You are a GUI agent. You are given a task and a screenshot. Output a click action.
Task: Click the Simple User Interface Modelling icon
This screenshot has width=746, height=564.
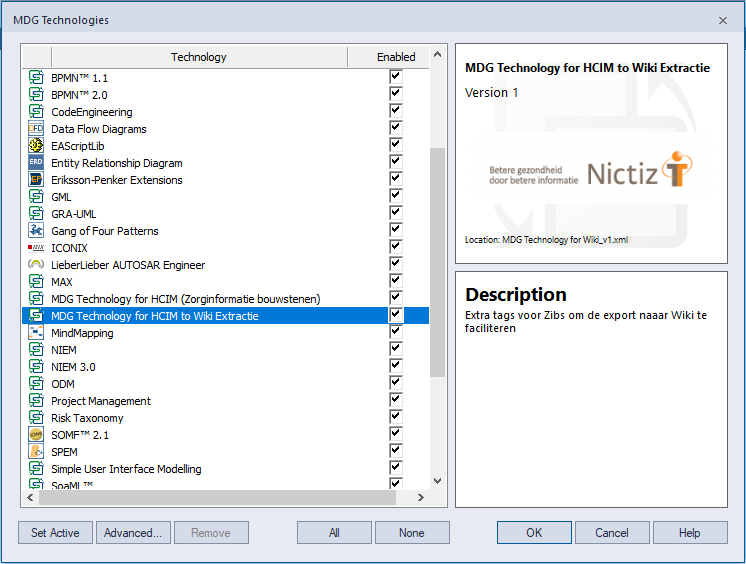[36, 469]
